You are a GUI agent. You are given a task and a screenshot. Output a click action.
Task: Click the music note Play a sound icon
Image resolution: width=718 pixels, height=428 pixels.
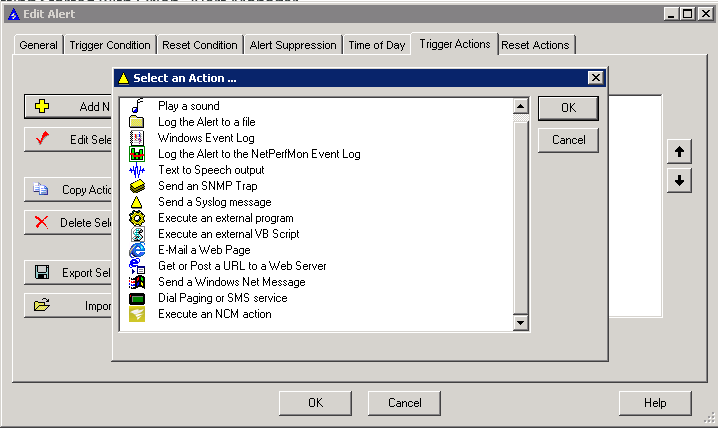click(x=137, y=106)
